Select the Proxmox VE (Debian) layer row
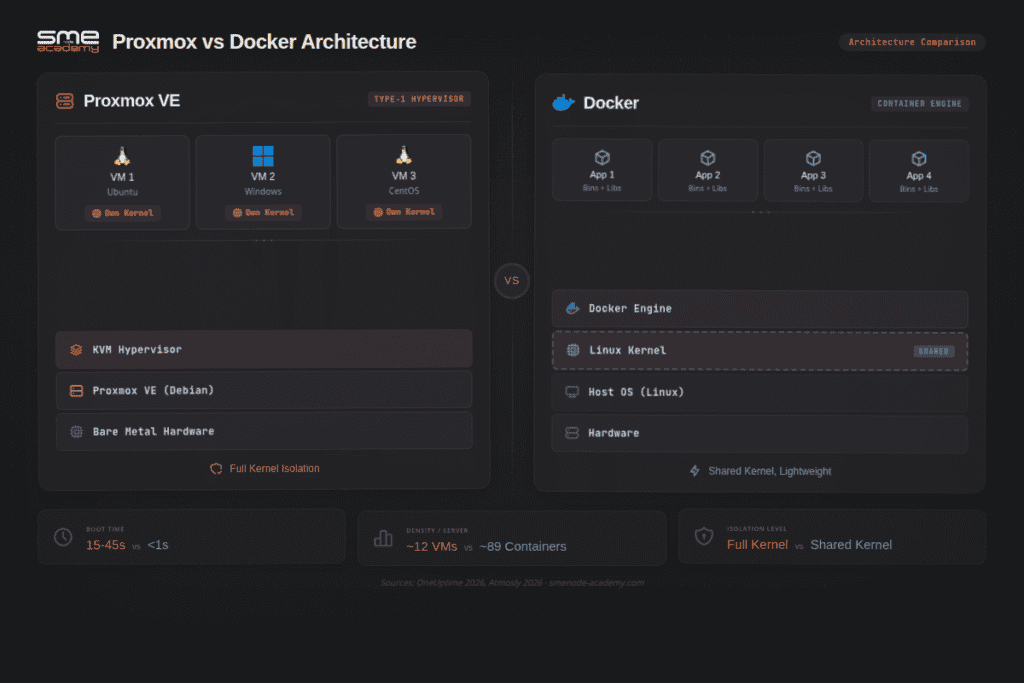The height and width of the screenshot is (683, 1024). point(264,390)
